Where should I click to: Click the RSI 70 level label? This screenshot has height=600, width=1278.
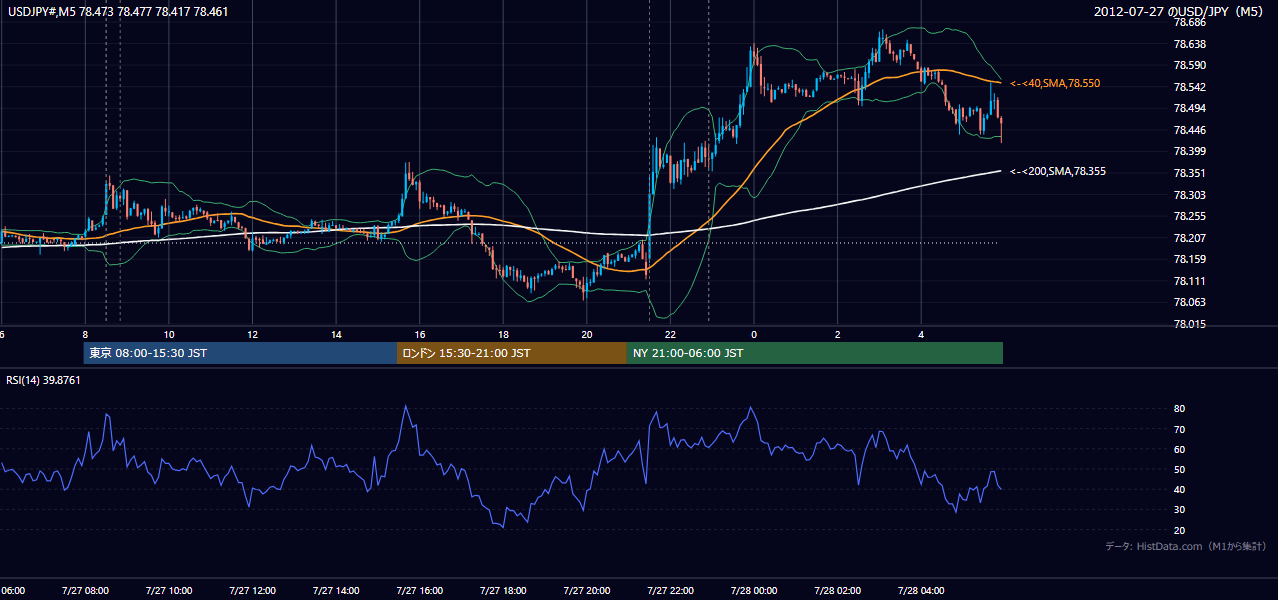[x=1179, y=429]
